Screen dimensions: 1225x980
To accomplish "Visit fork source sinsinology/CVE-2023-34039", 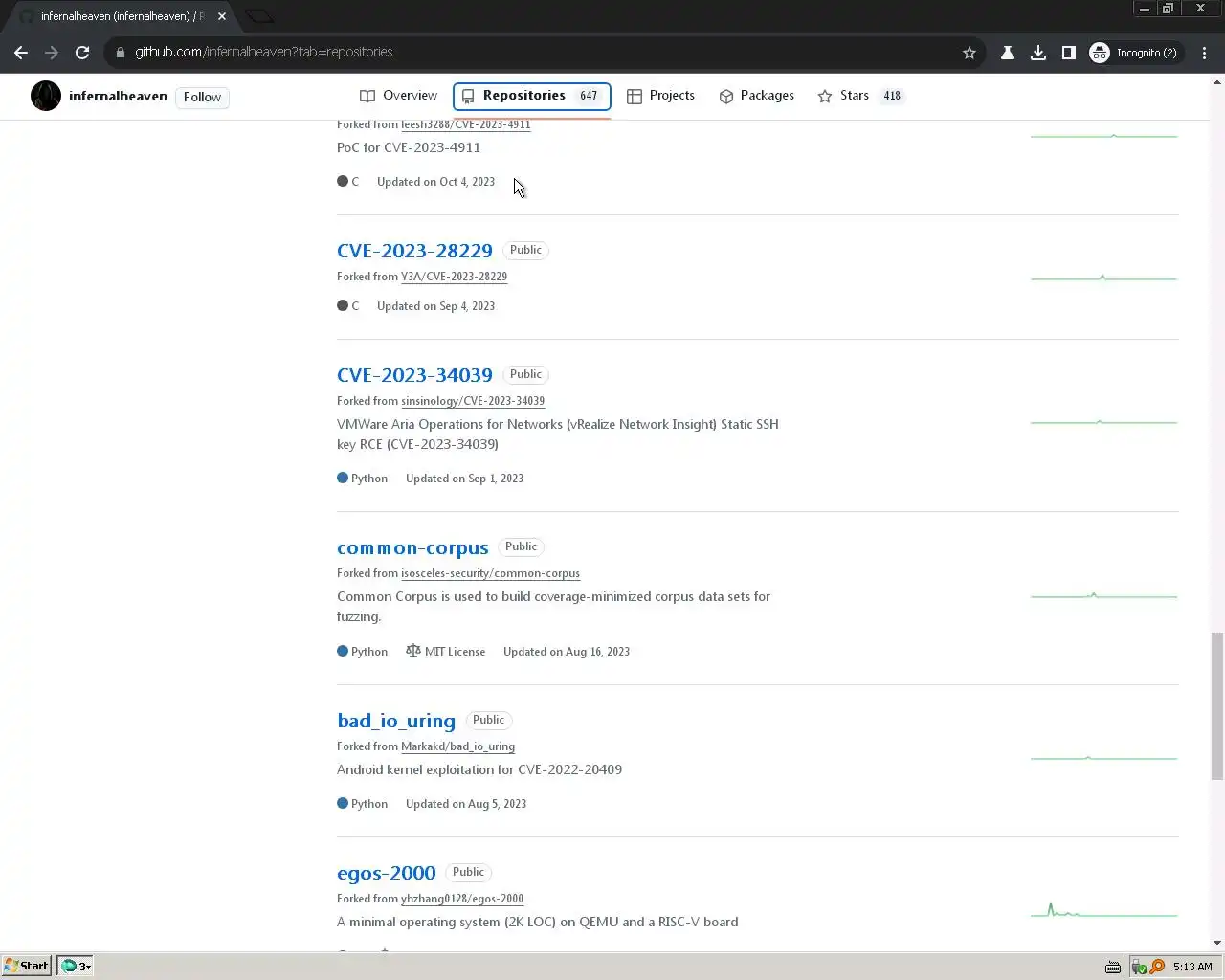I will click(473, 401).
